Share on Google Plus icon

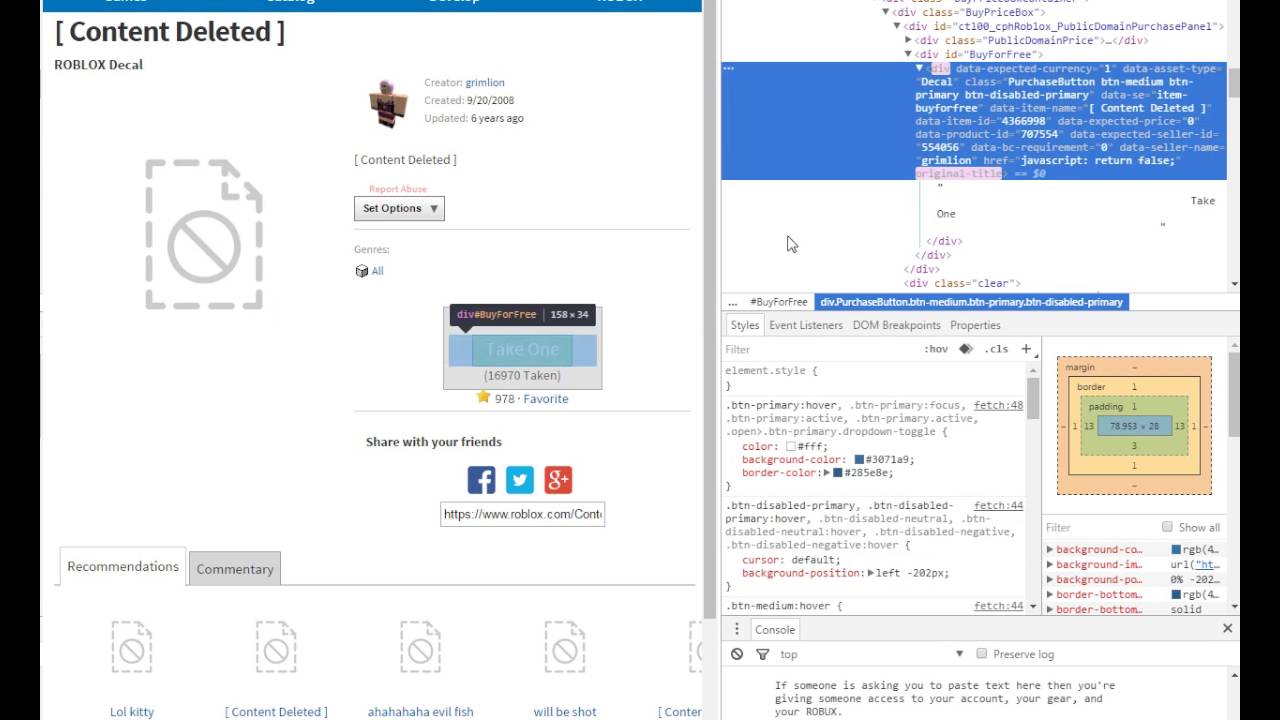558,480
